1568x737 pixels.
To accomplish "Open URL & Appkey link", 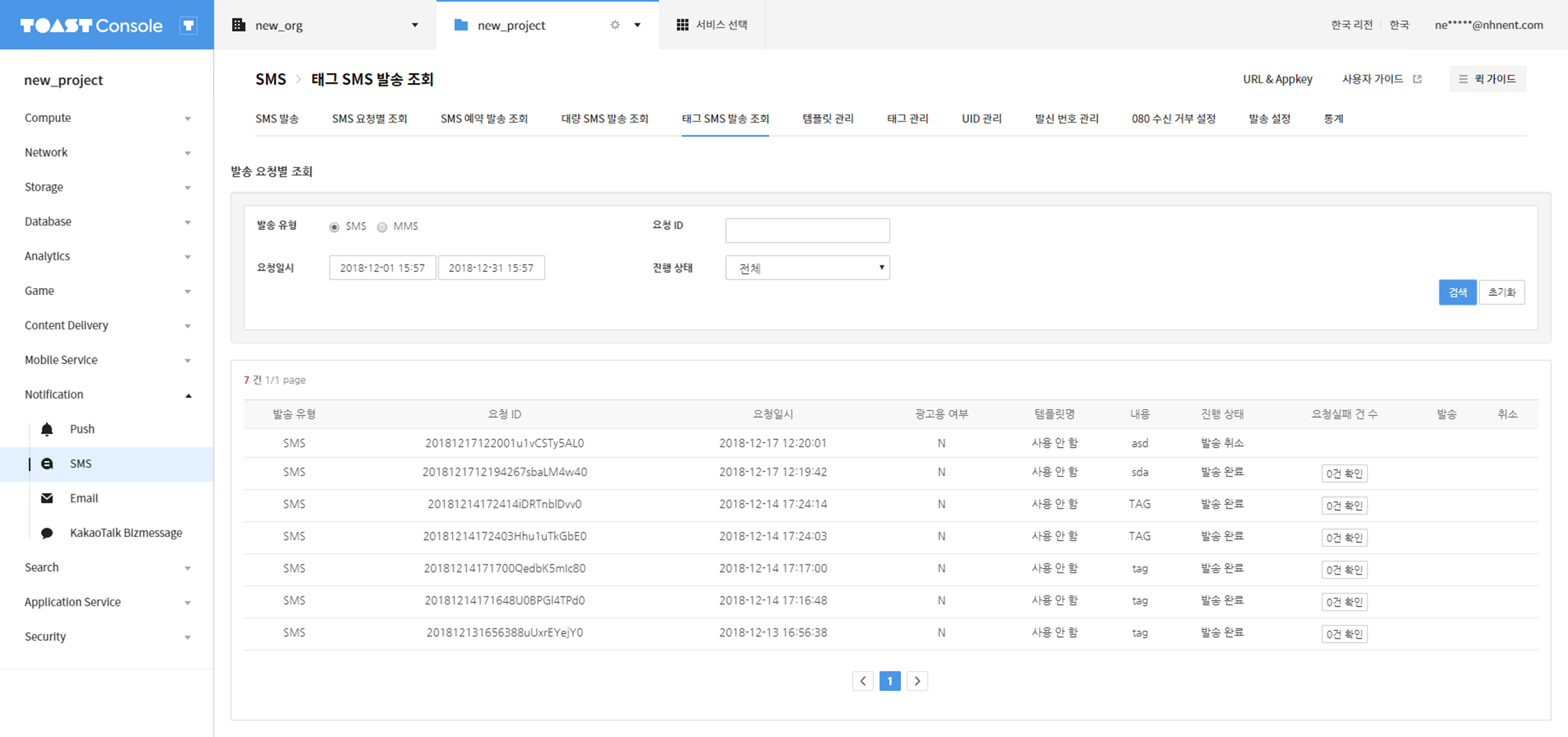I will (1277, 79).
